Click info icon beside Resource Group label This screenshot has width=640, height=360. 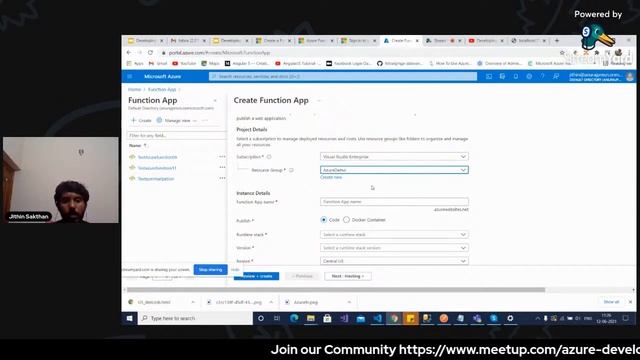pyautogui.click(x=291, y=170)
